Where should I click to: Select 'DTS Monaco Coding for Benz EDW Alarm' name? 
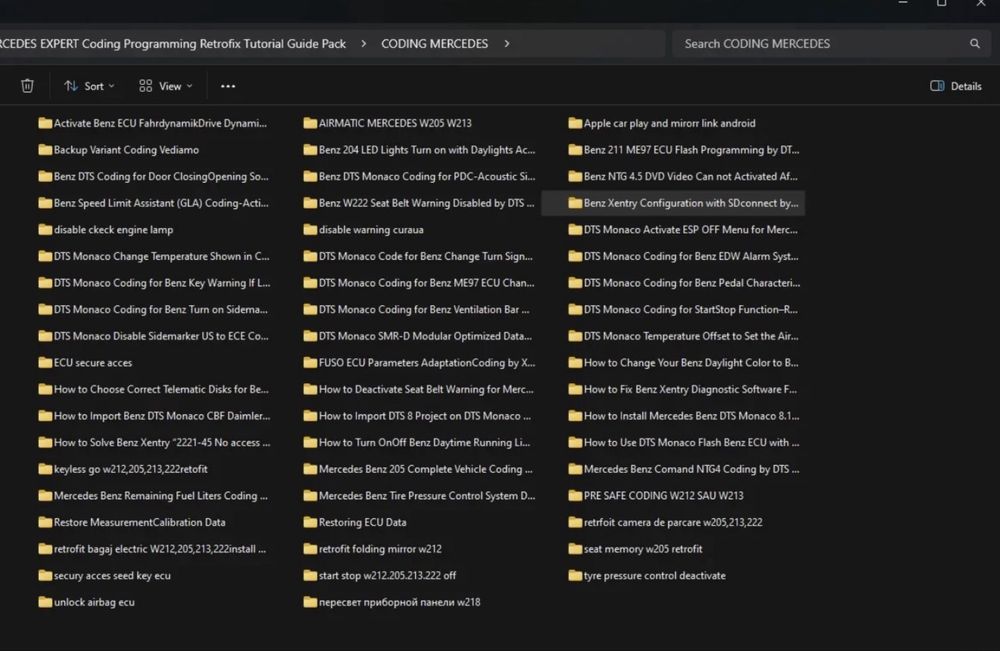(691, 256)
